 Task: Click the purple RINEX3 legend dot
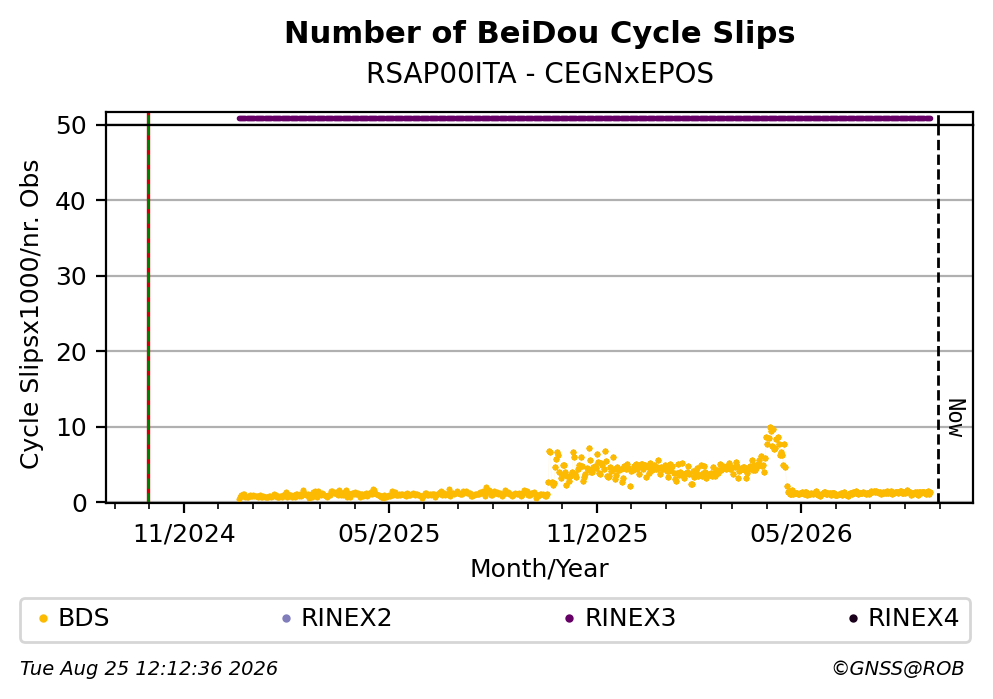click(569, 619)
